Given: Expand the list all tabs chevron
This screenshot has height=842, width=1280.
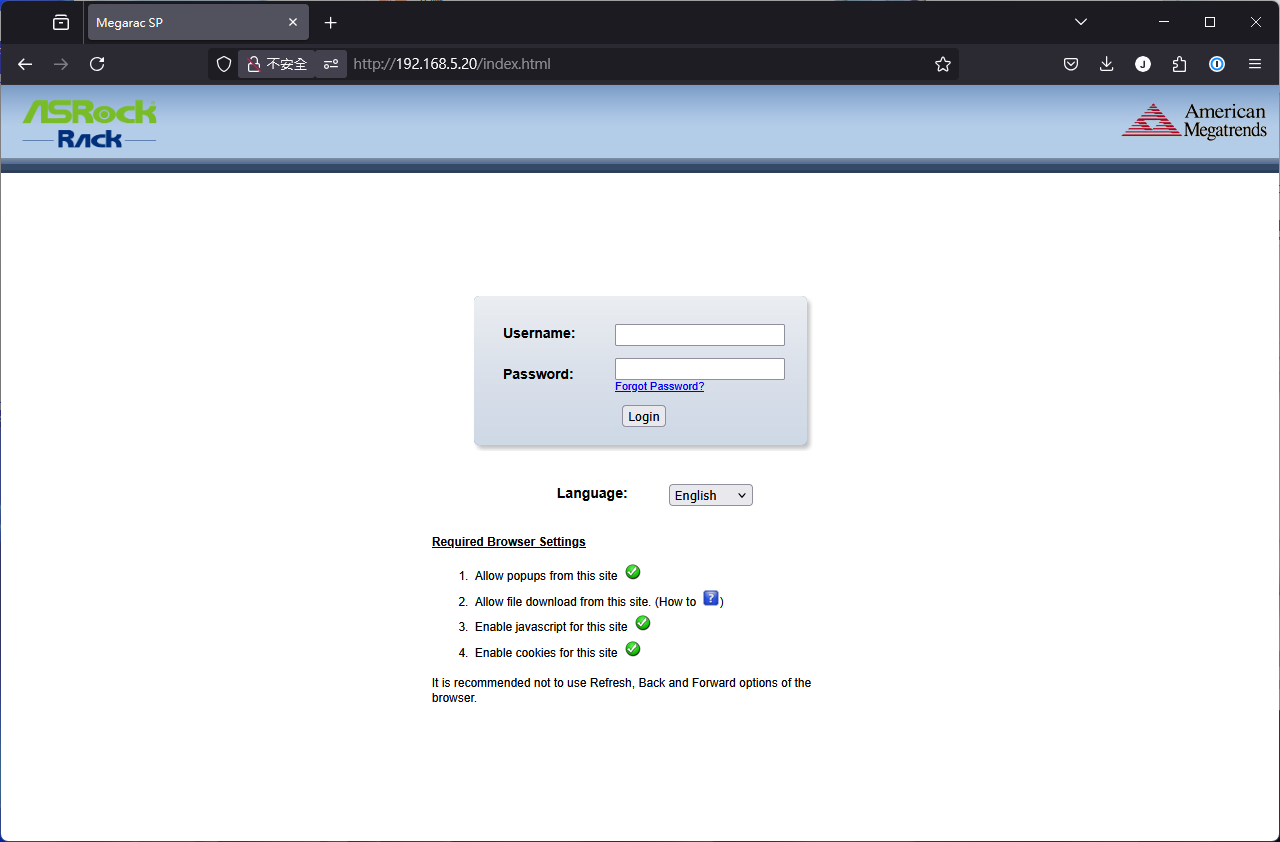Looking at the screenshot, I should point(1081,22).
